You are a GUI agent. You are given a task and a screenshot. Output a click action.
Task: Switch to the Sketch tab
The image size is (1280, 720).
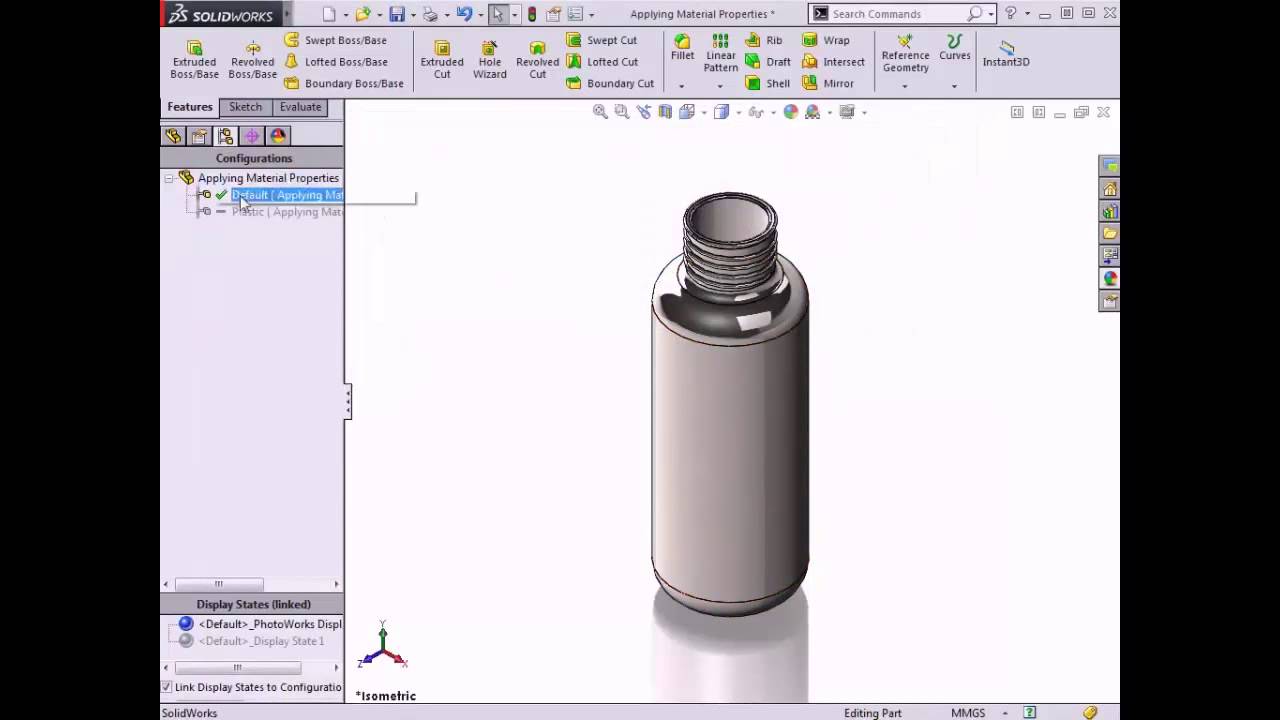[245, 107]
